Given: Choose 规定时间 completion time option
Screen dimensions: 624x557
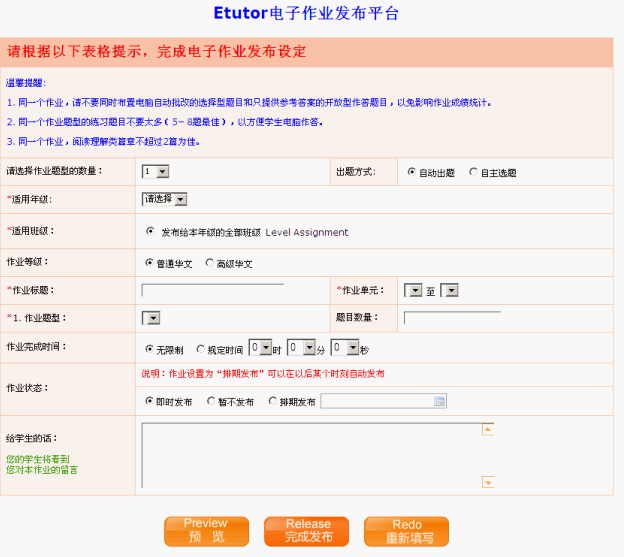Looking at the screenshot, I should 201,349.
